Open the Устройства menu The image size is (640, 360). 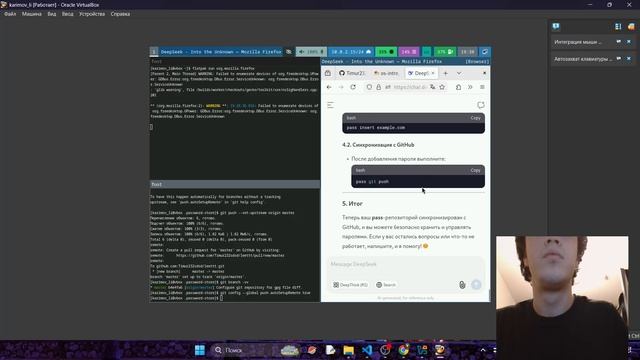coord(92,14)
